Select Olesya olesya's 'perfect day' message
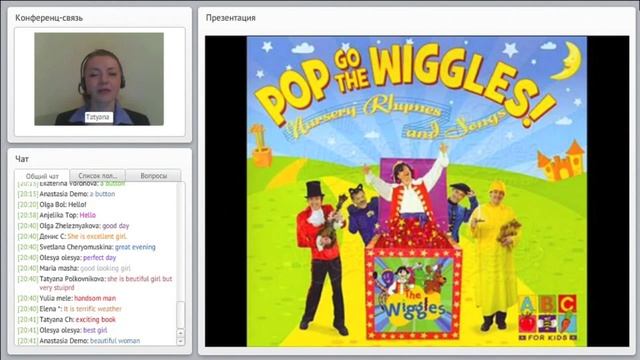 [67, 258]
